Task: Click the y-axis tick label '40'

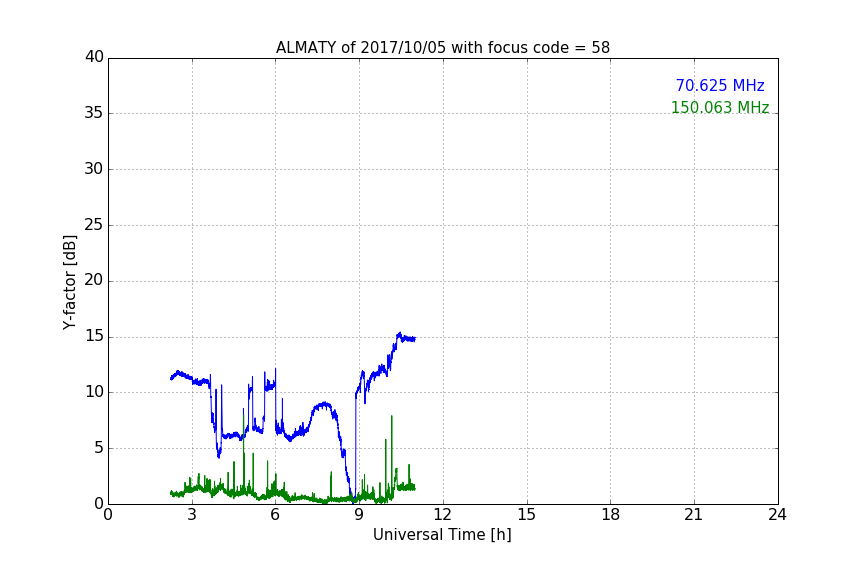Action: tap(94, 57)
